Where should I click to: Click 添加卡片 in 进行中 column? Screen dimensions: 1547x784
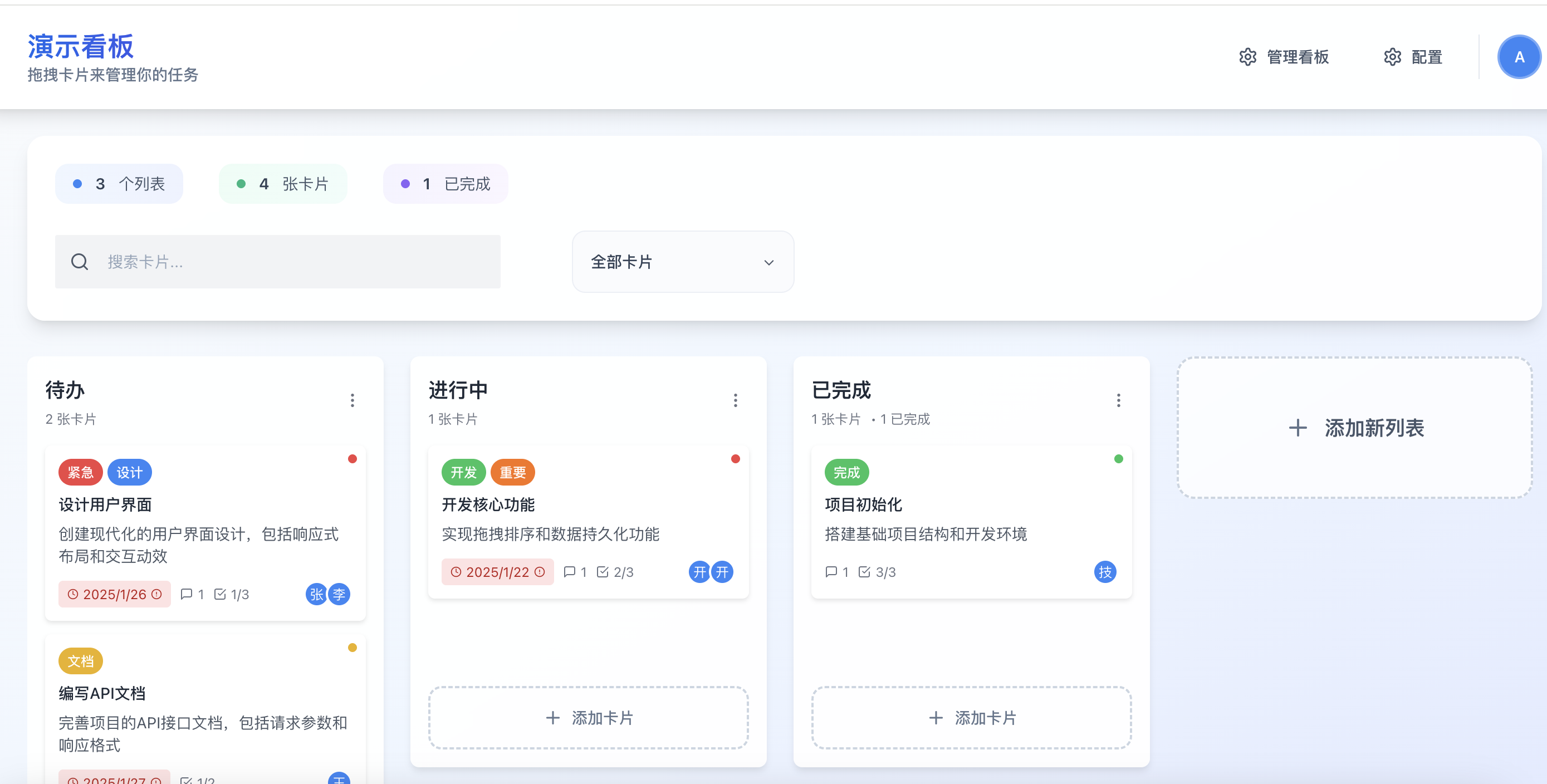pos(588,718)
